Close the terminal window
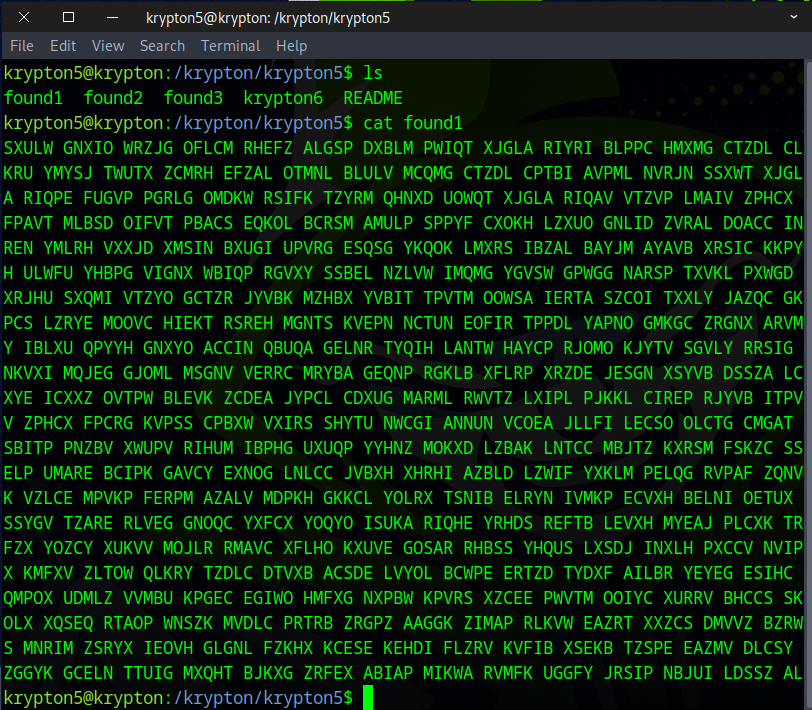Image resolution: width=812 pixels, height=710 pixels. click(x=112, y=17)
